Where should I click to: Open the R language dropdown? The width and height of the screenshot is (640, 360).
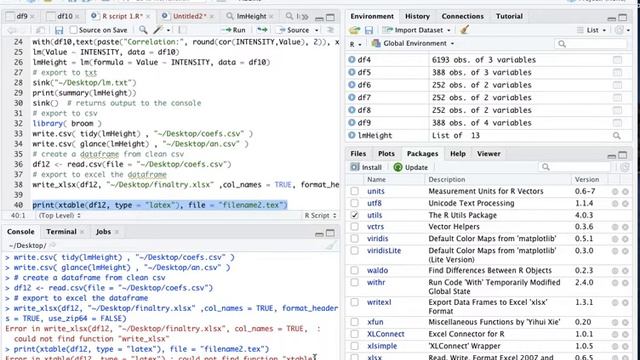coord(355,44)
